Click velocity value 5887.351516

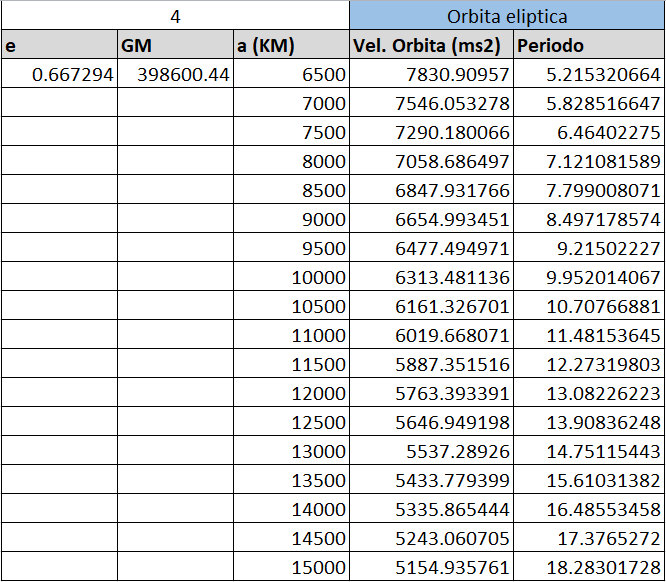tap(432, 364)
